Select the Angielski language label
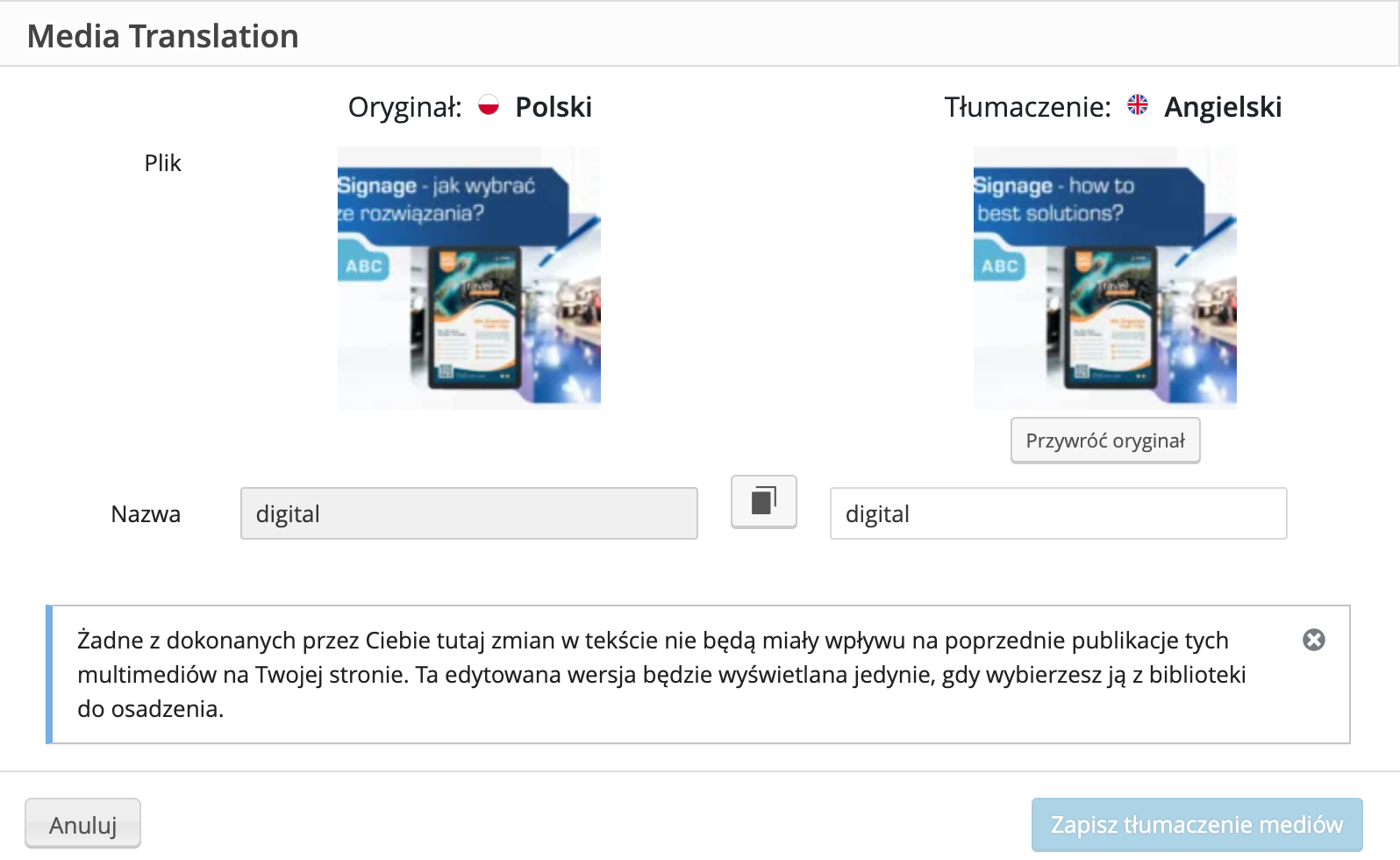 click(x=1223, y=107)
